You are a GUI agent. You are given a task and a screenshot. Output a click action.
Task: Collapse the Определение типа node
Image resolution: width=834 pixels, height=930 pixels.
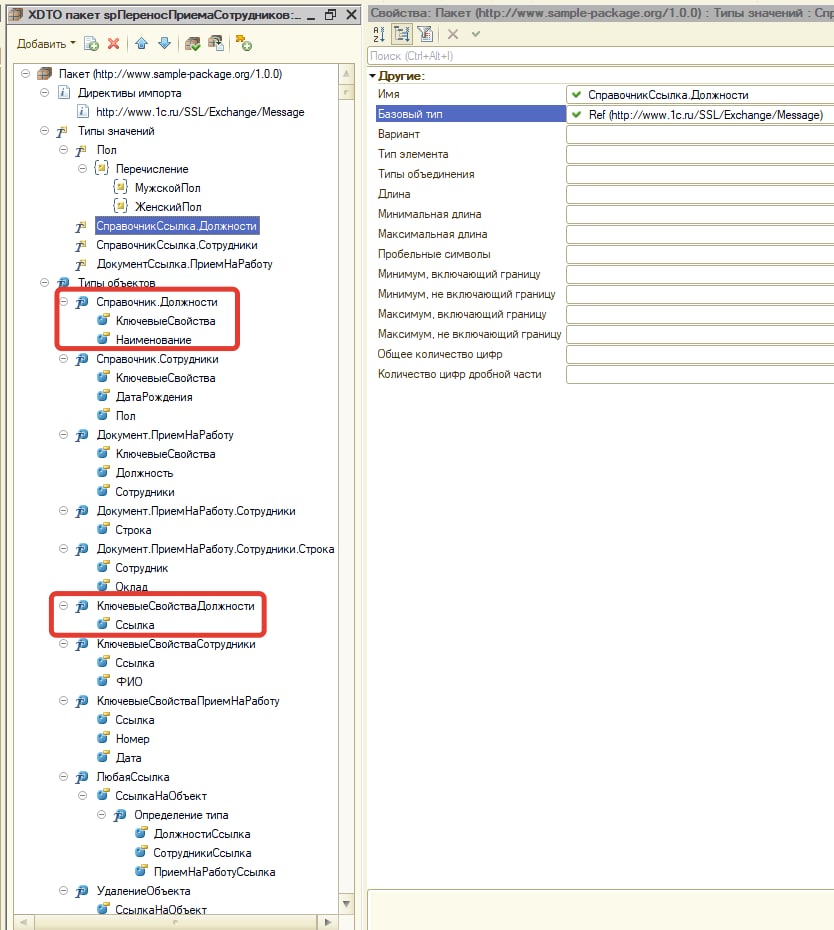(101, 814)
